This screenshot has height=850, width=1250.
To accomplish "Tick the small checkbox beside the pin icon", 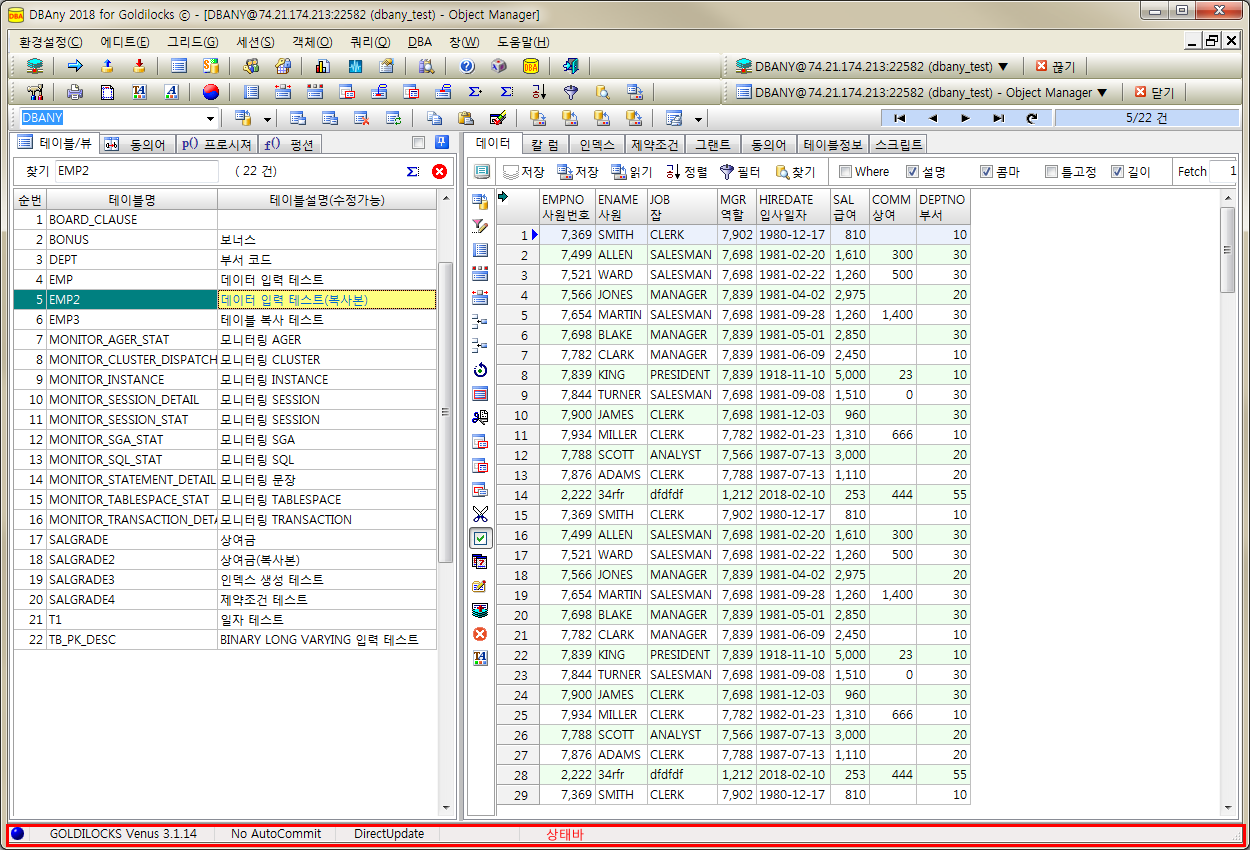I will click(418, 142).
